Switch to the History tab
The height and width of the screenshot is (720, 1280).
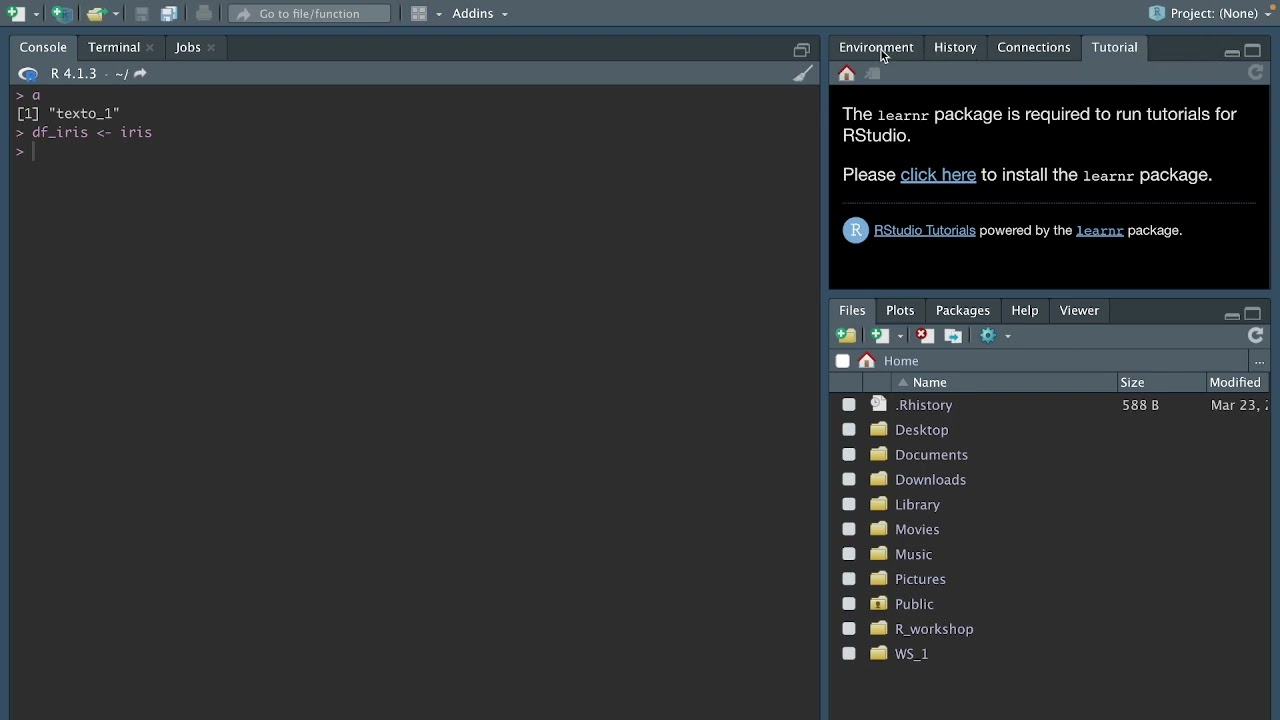click(x=955, y=47)
